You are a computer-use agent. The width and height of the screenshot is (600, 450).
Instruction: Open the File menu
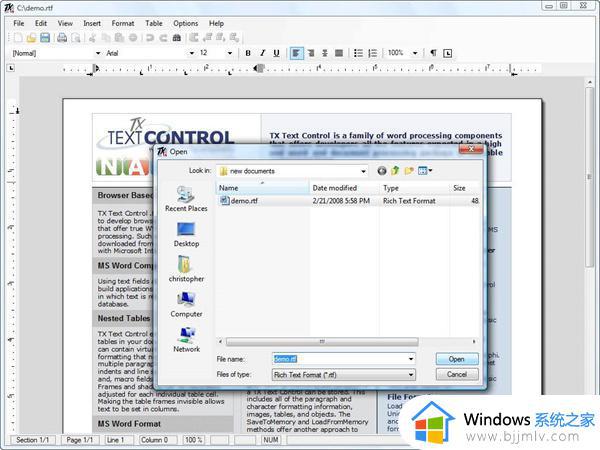(x=19, y=23)
